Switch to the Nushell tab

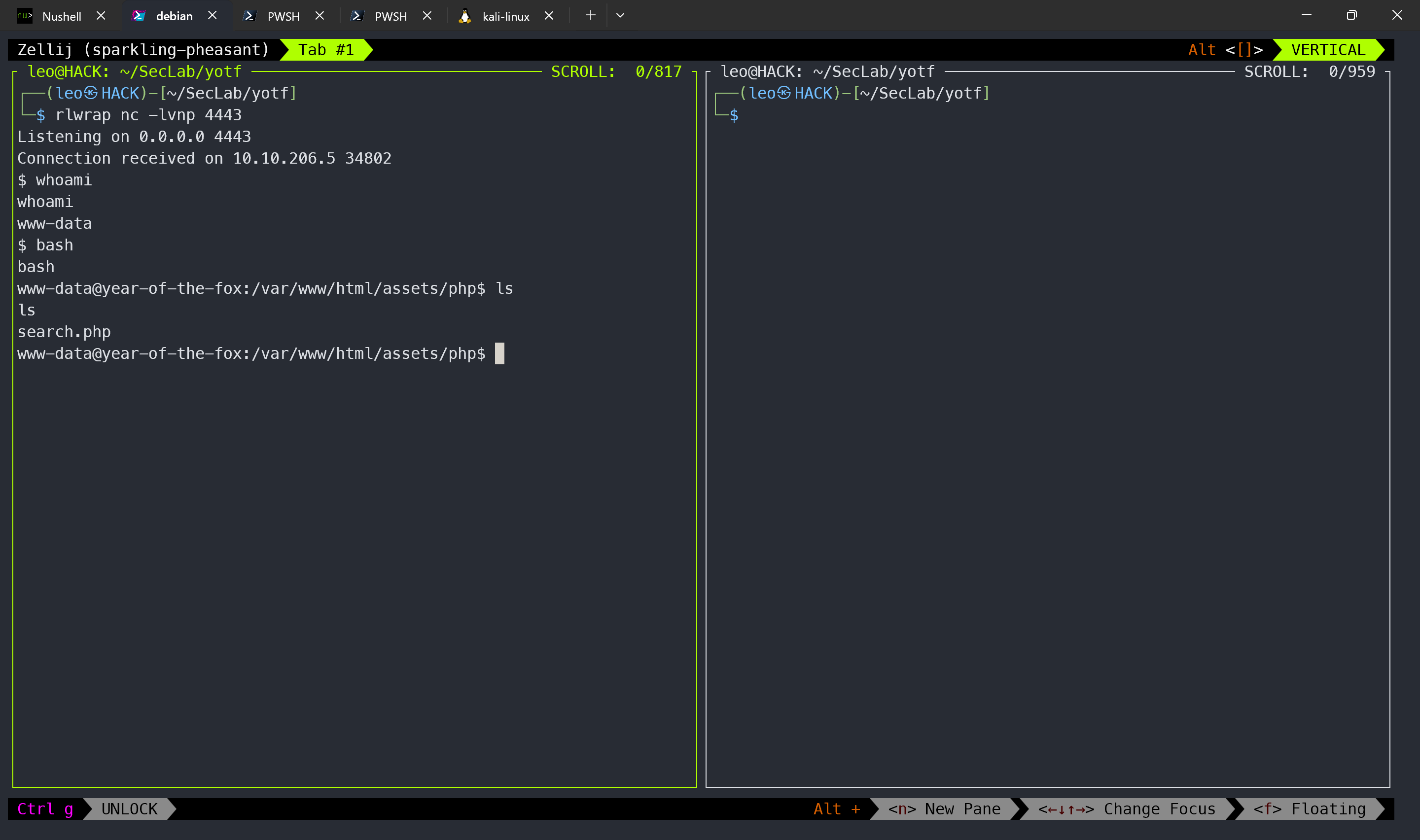[61, 16]
